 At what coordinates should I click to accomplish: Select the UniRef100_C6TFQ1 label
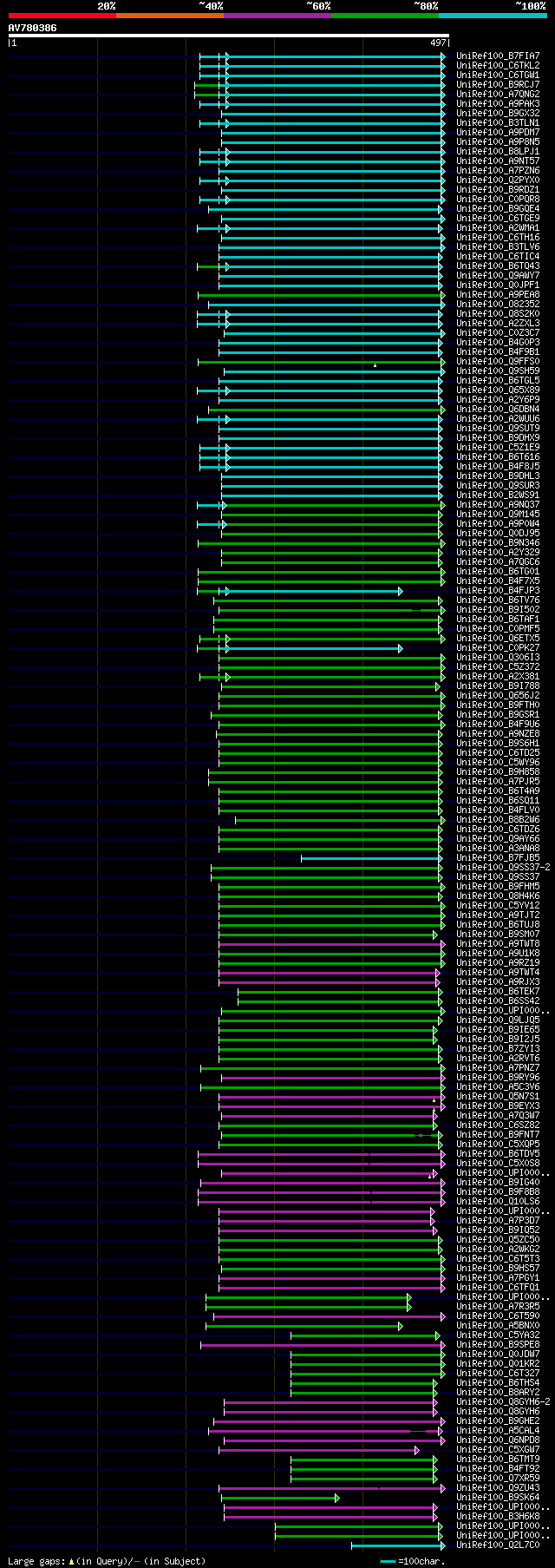coord(498,1288)
